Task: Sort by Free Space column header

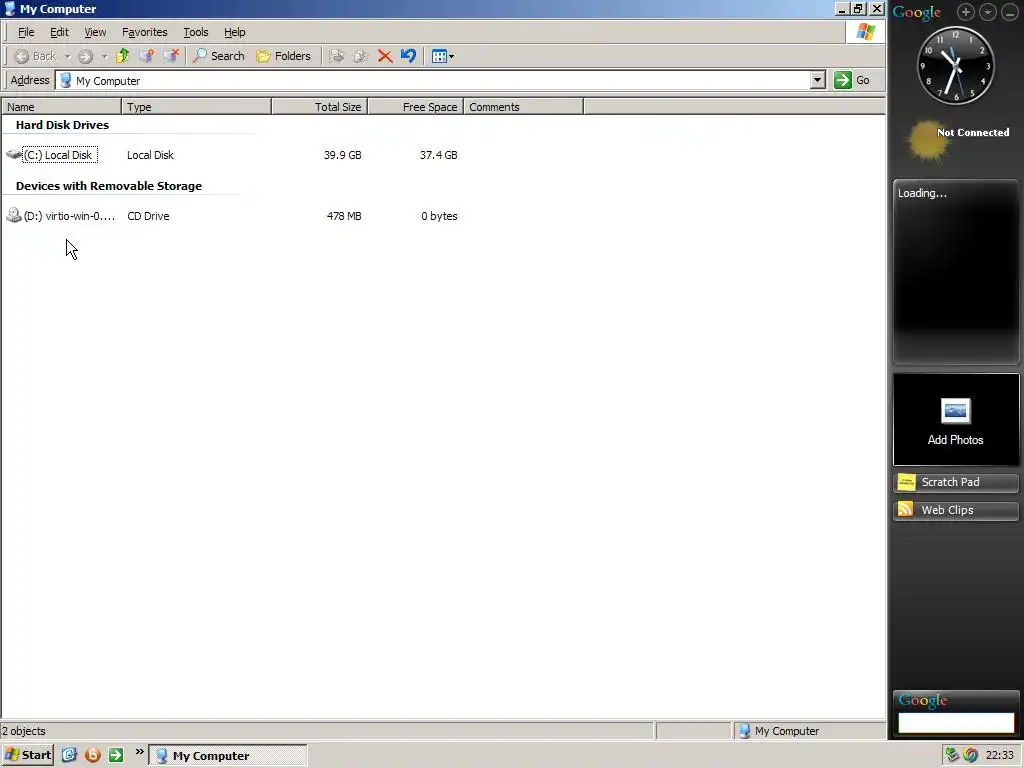Action: [415, 106]
